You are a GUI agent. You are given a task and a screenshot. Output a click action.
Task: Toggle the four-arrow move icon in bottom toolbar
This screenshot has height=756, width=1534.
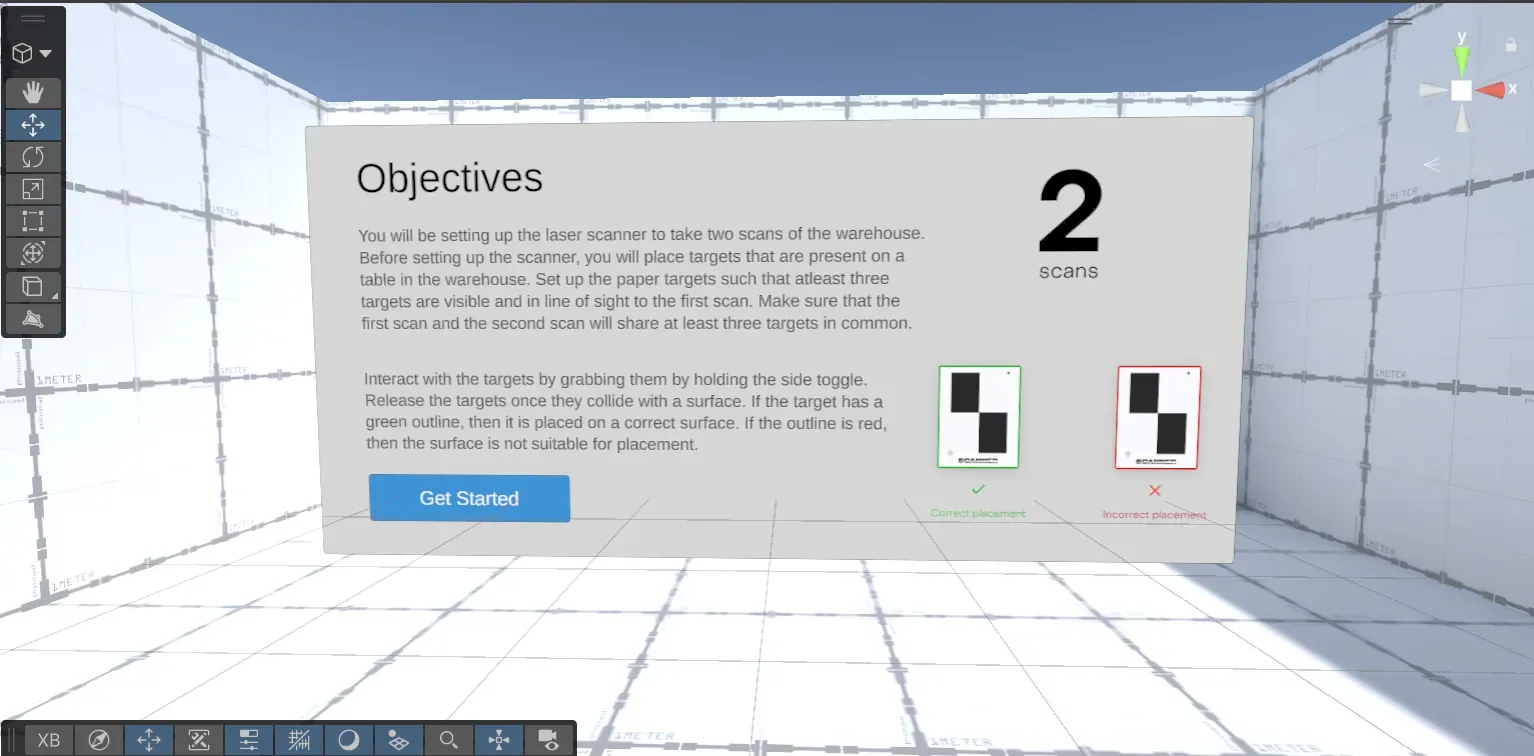pos(149,740)
